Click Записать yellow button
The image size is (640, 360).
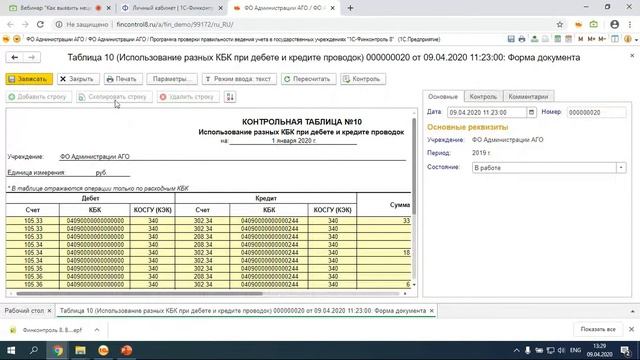coord(29,79)
